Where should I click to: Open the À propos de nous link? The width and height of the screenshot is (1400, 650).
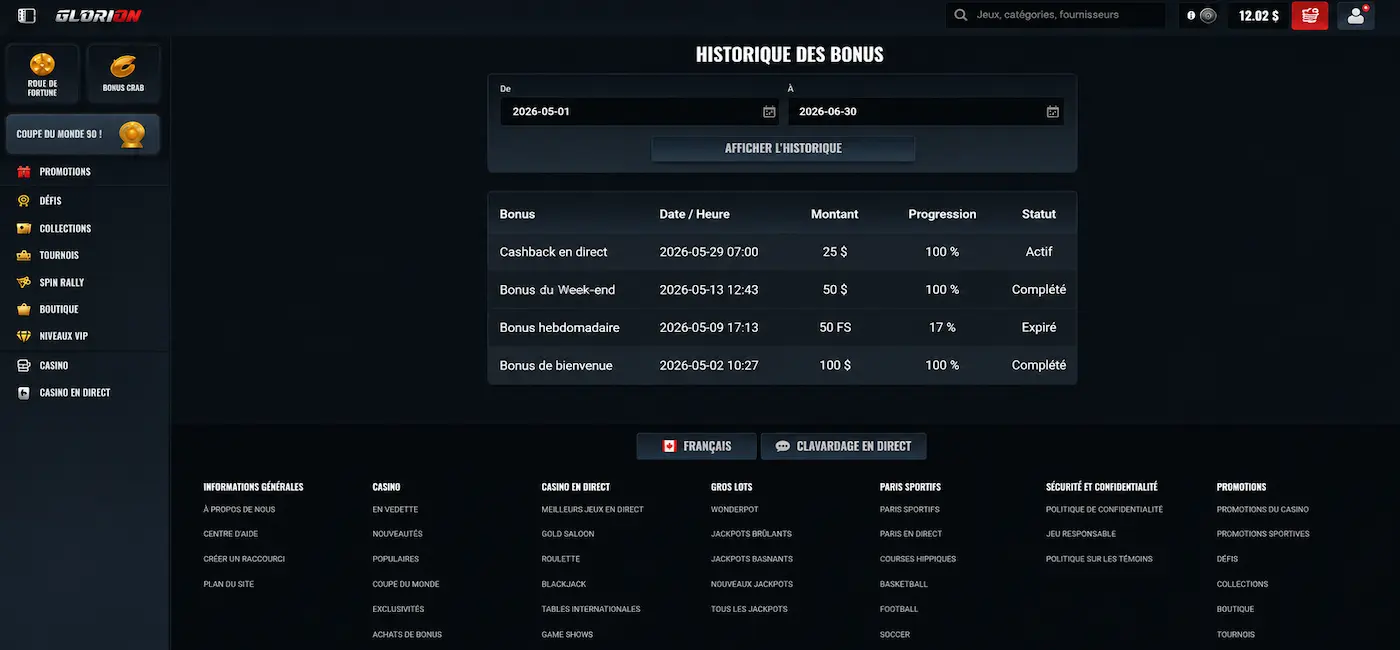coord(239,510)
